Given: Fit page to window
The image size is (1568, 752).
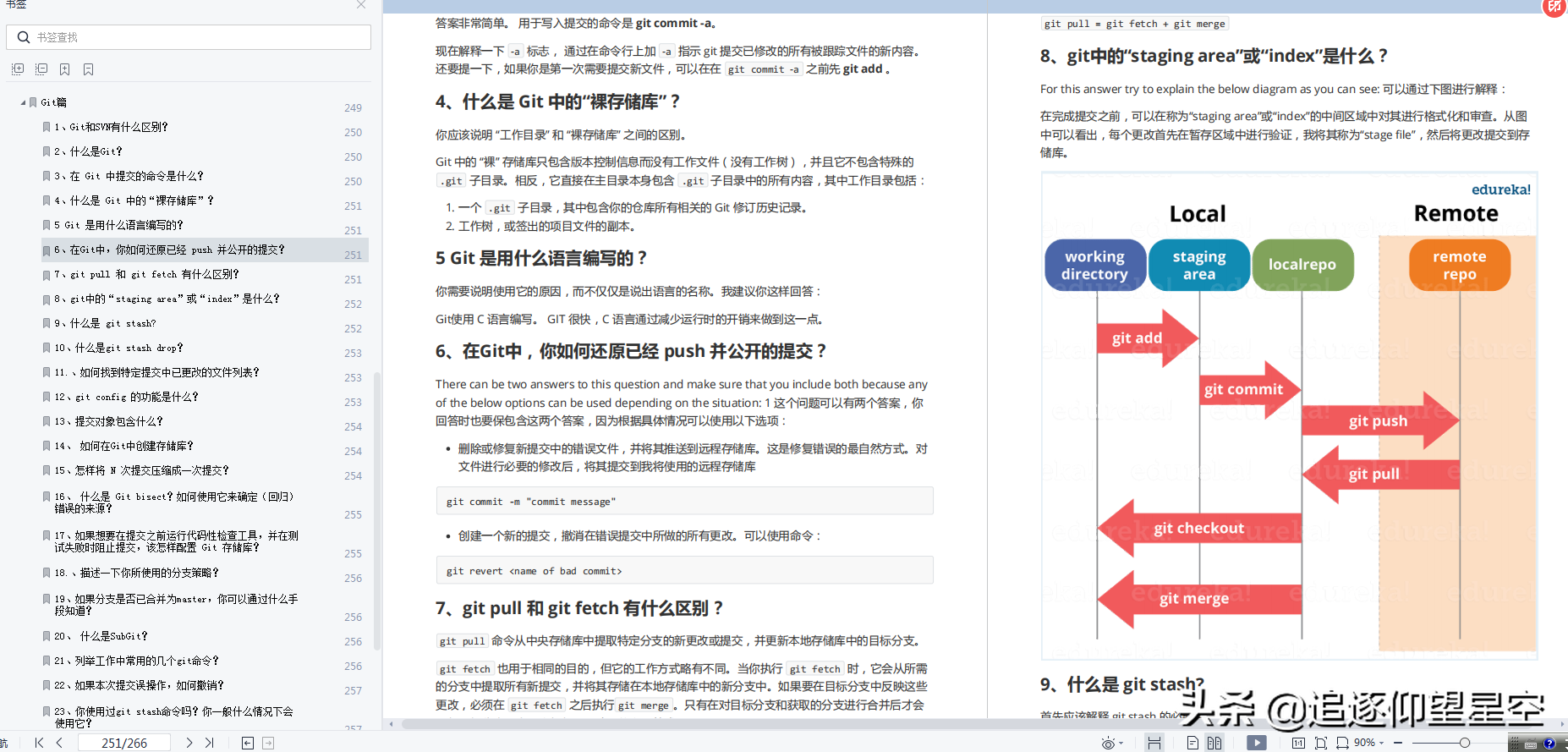Looking at the screenshot, I should (x=1321, y=743).
